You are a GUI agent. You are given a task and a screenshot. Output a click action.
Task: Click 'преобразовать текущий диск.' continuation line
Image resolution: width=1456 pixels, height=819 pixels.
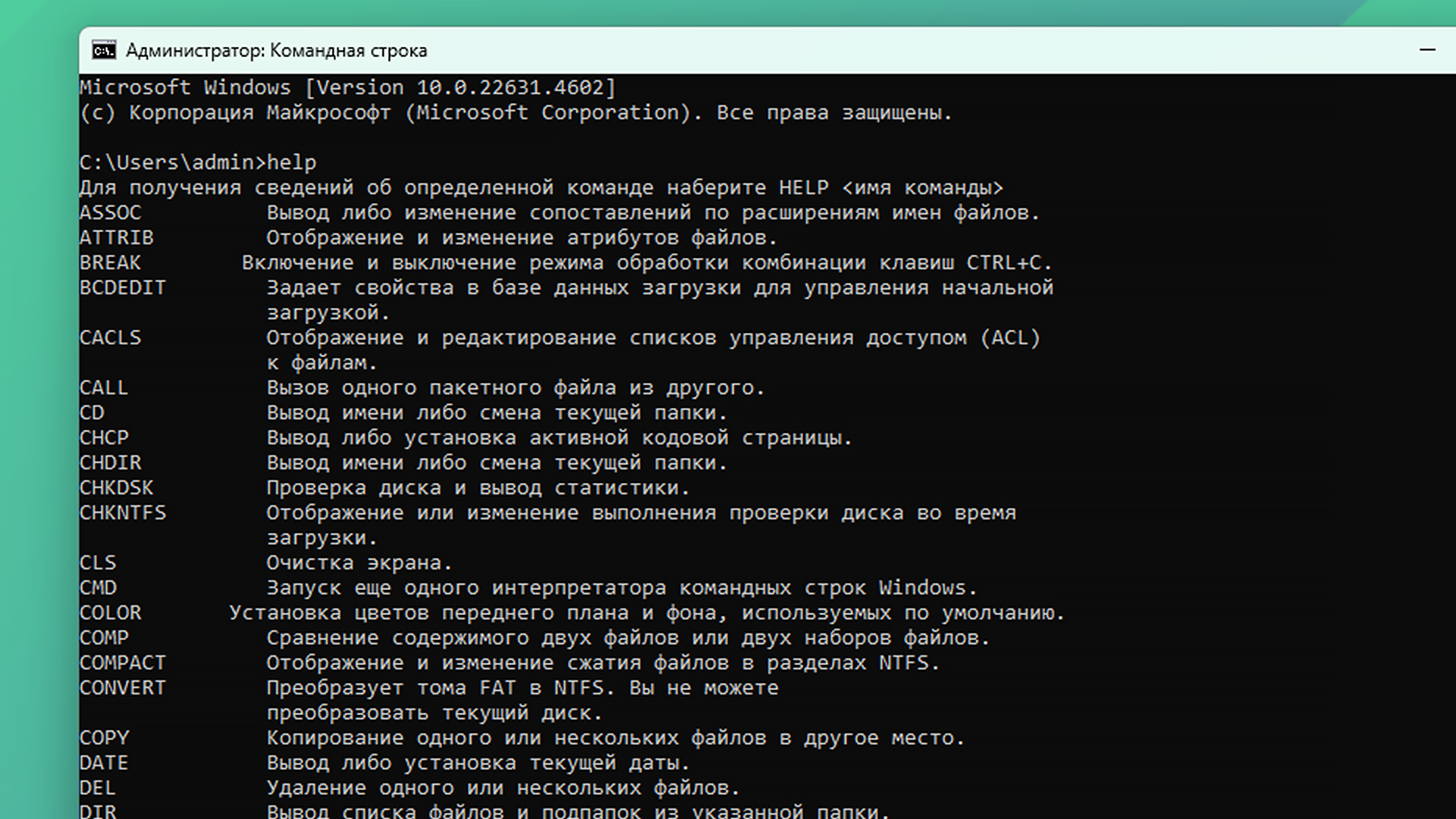click(x=435, y=713)
